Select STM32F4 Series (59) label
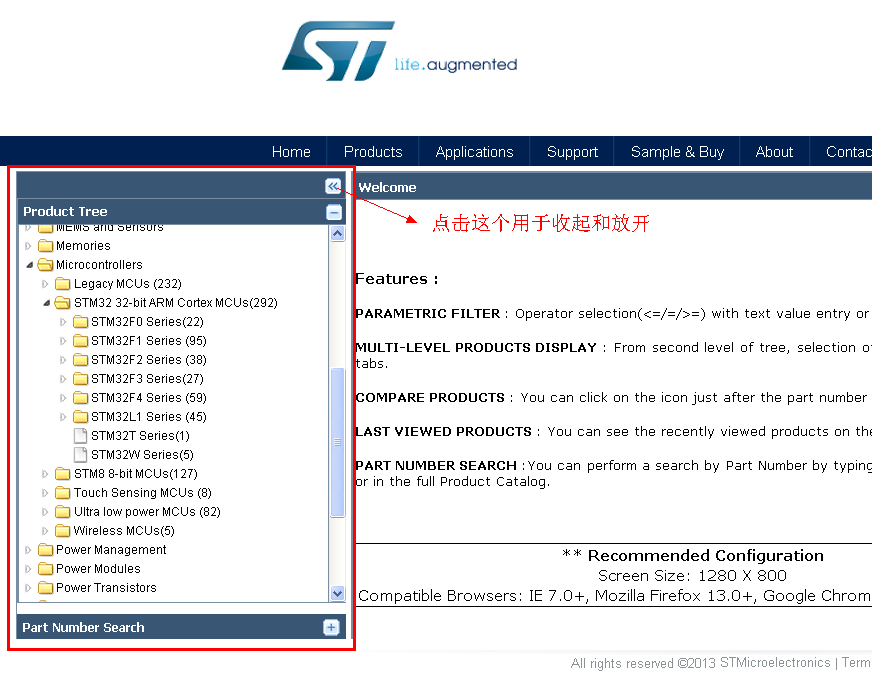The height and width of the screenshot is (674, 872). 148,398
